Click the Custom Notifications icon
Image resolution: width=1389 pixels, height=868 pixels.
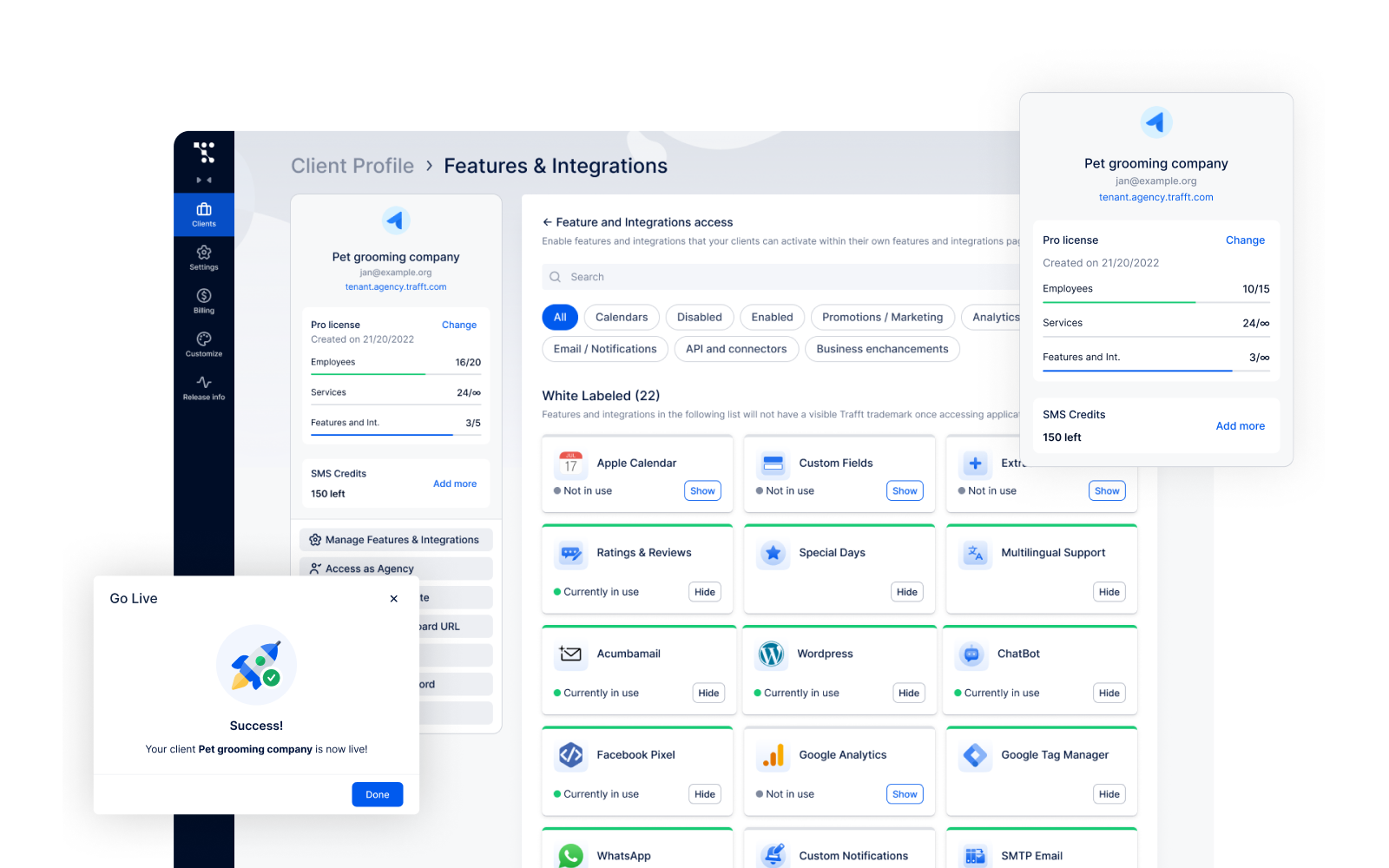(773, 856)
